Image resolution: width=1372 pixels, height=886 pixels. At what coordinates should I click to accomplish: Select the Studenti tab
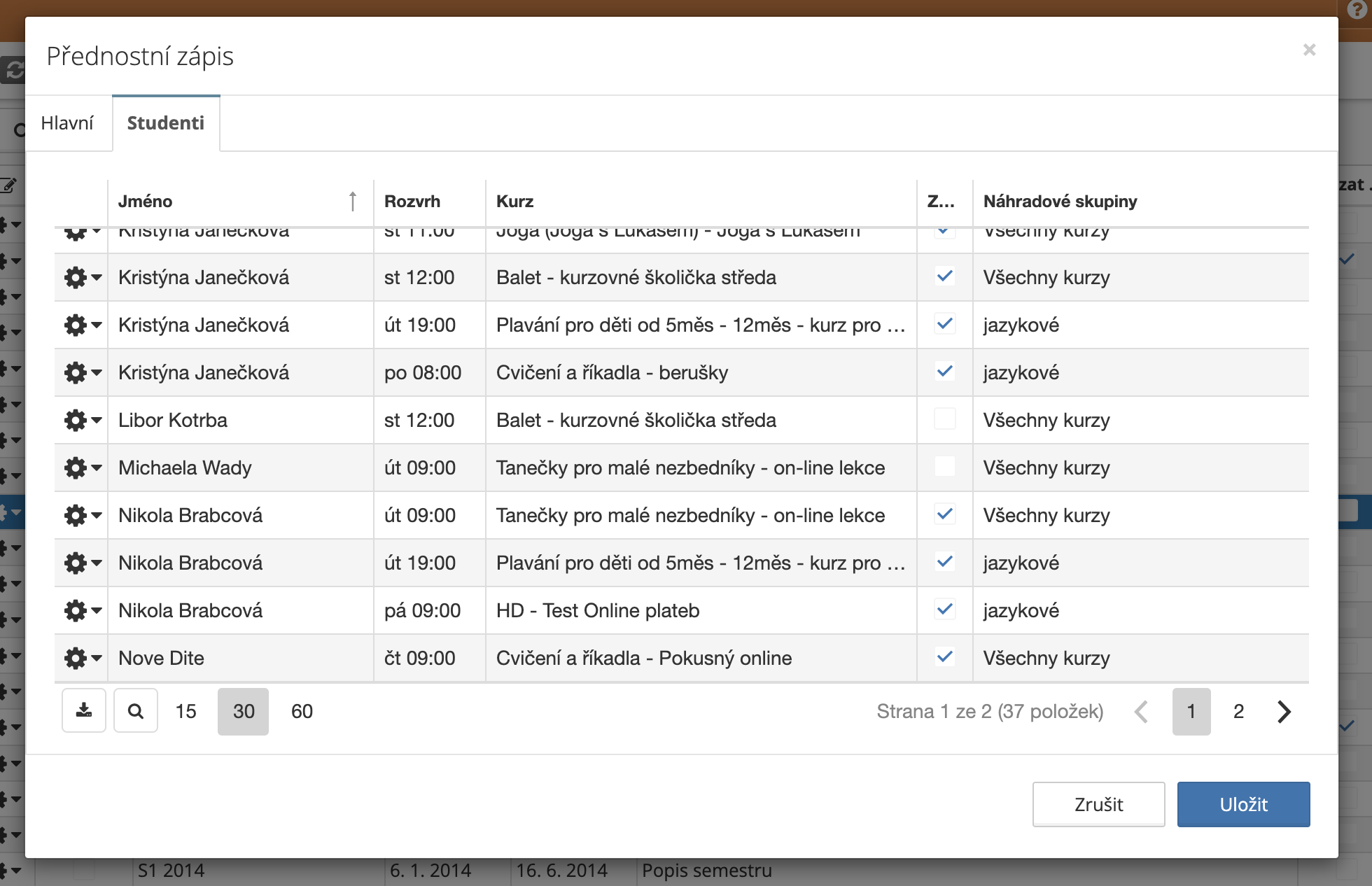[x=166, y=123]
